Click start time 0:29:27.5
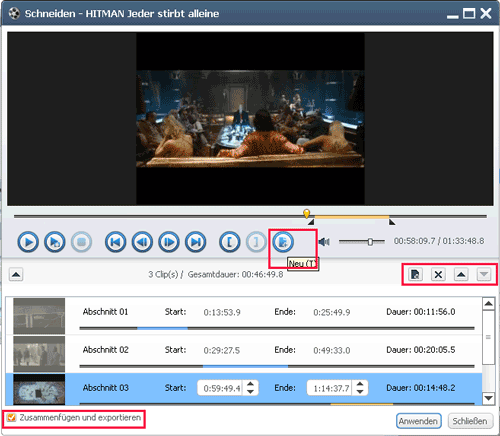 click(x=222, y=350)
